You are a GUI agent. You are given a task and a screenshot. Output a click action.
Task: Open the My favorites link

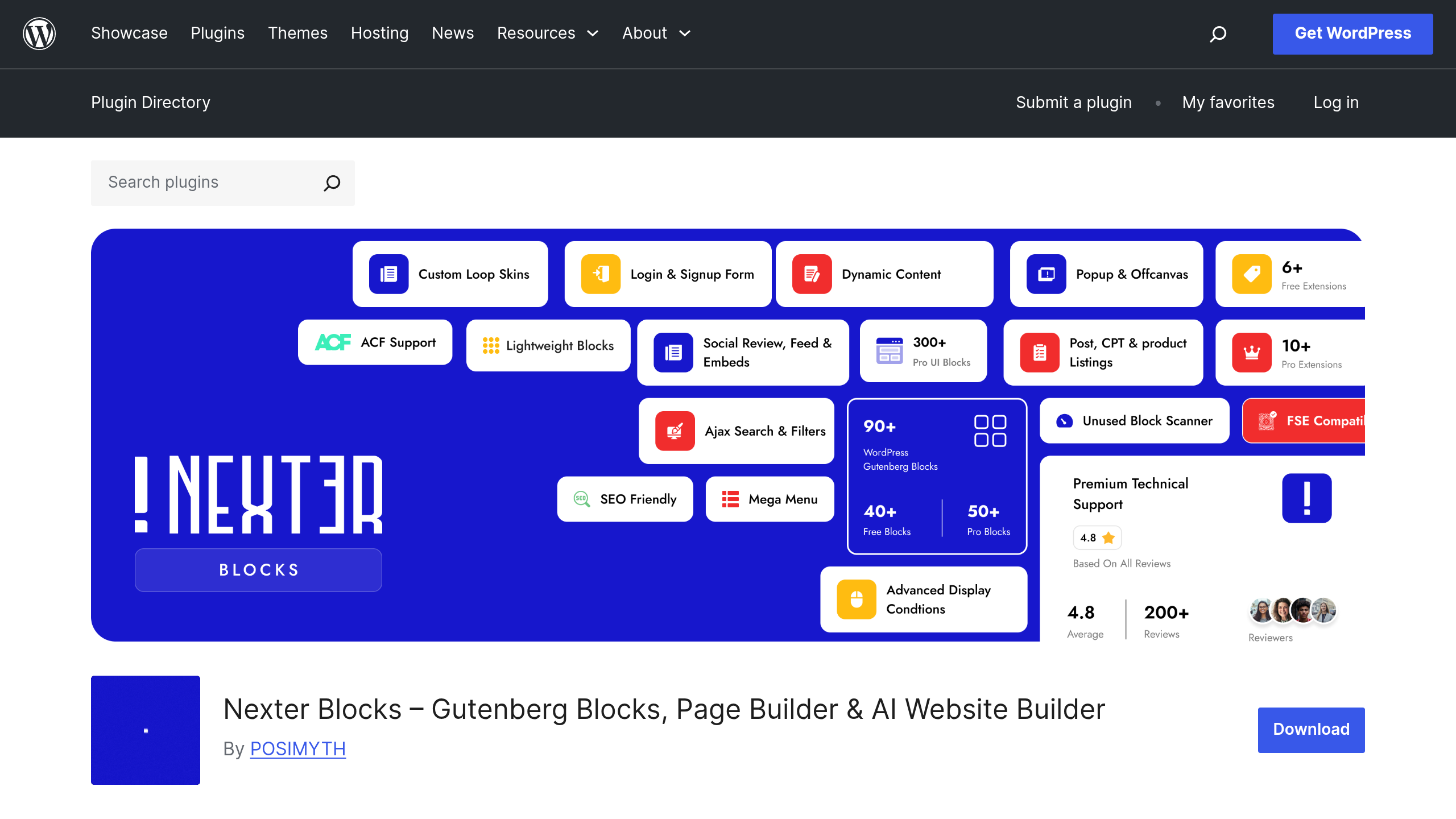tap(1228, 102)
